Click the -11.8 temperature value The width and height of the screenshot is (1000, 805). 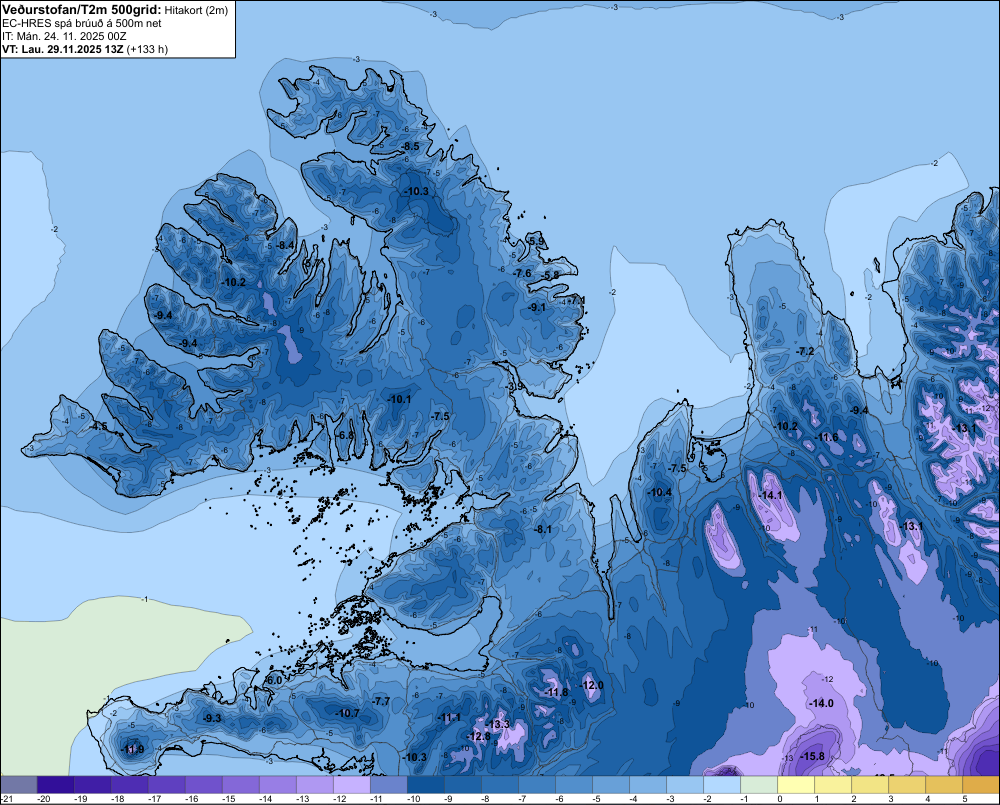(x=556, y=692)
